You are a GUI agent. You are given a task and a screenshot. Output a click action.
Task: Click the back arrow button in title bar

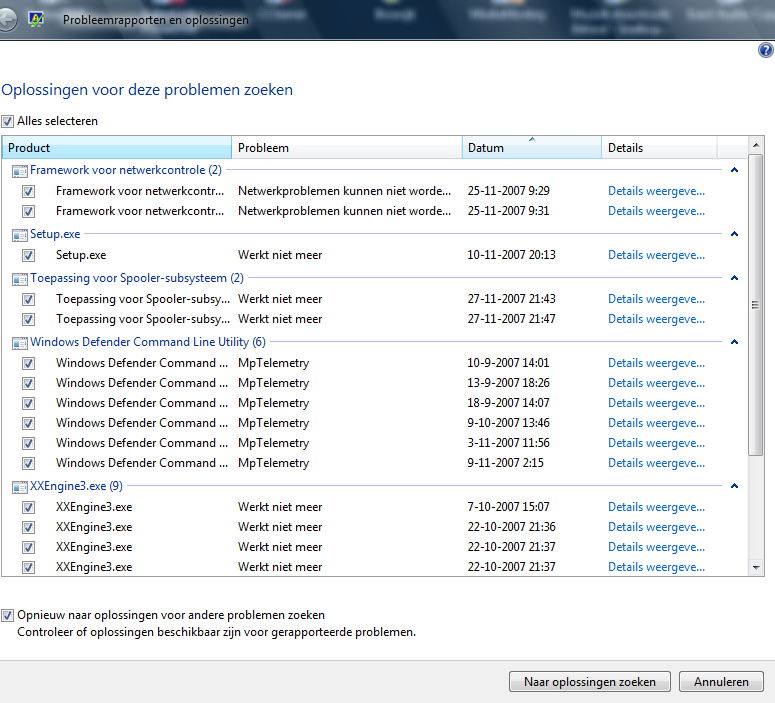tap(7, 20)
